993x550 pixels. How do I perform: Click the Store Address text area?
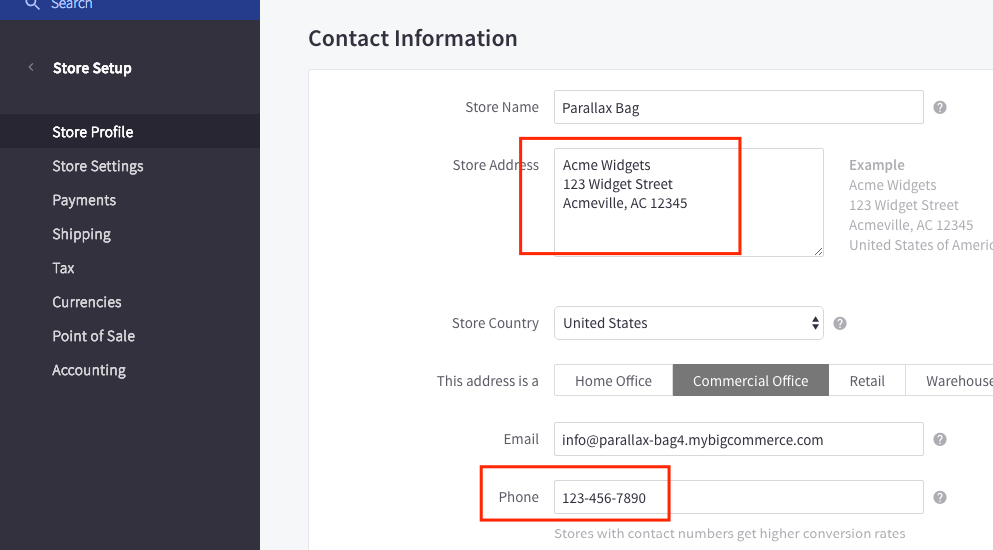point(688,202)
